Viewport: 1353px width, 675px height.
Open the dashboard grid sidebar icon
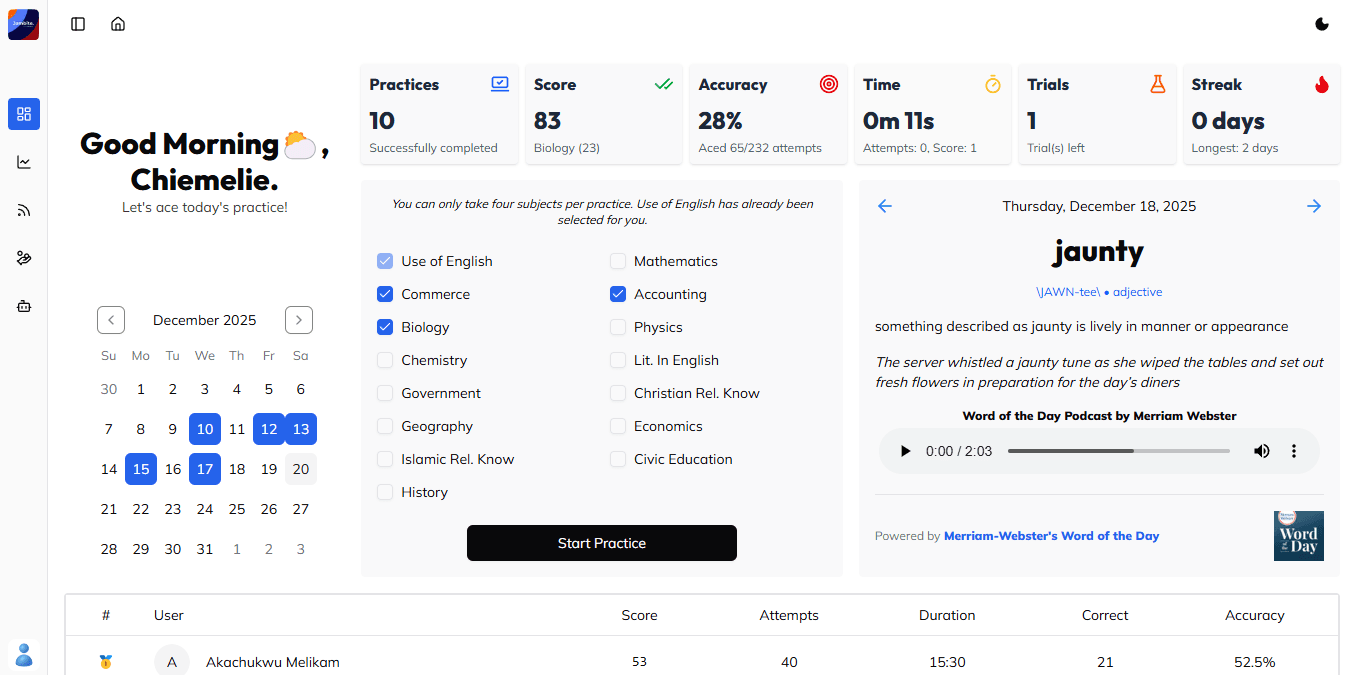pyautogui.click(x=24, y=114)
